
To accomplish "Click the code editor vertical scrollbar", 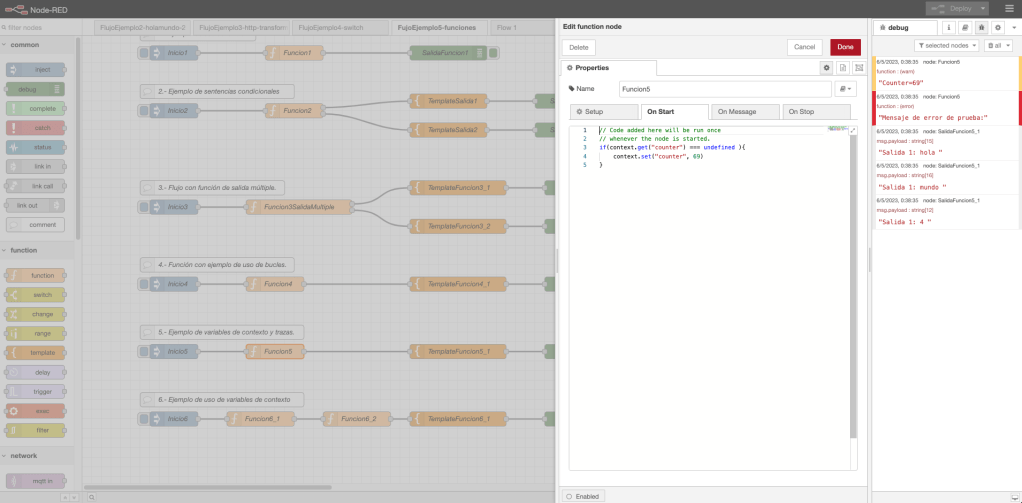I will click(x=853, y=286).
